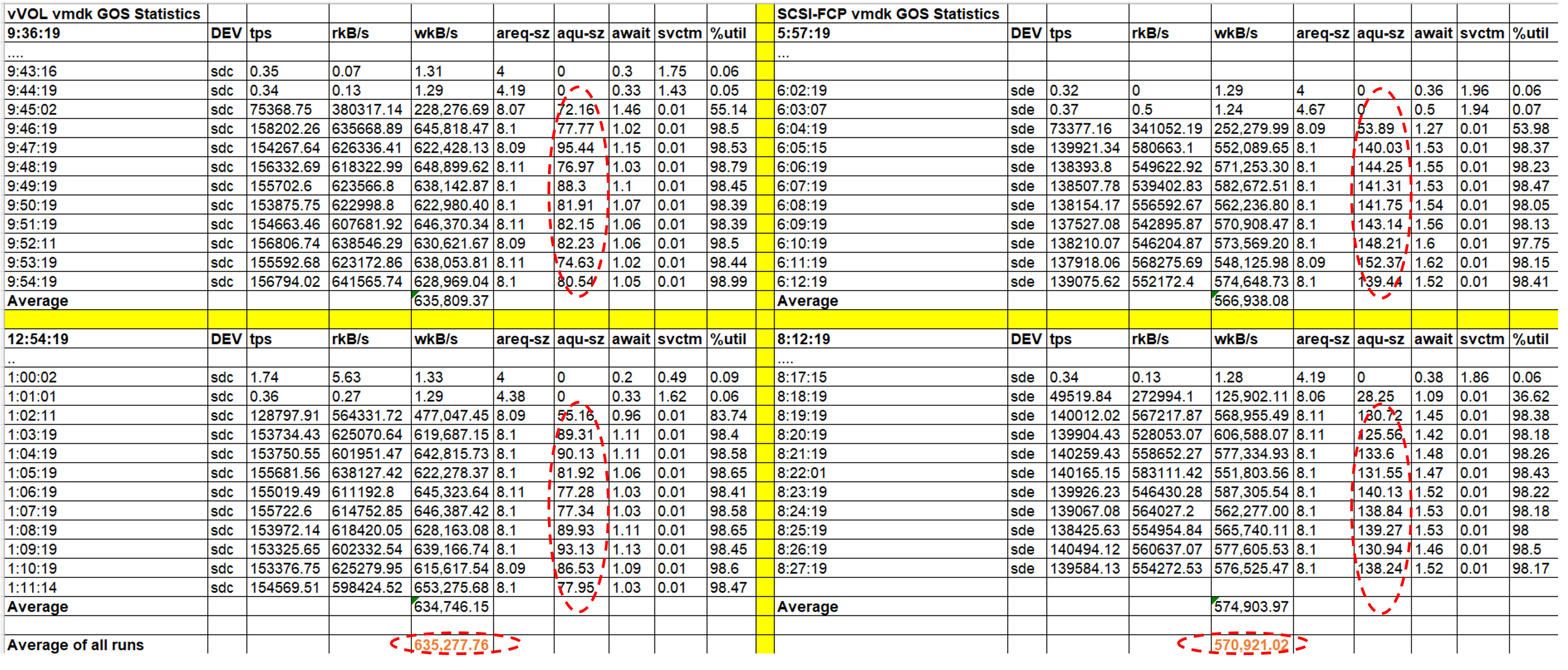
Task: Select the tps value 158202.26
Action: pyautogui.click(x=285, y=128)
